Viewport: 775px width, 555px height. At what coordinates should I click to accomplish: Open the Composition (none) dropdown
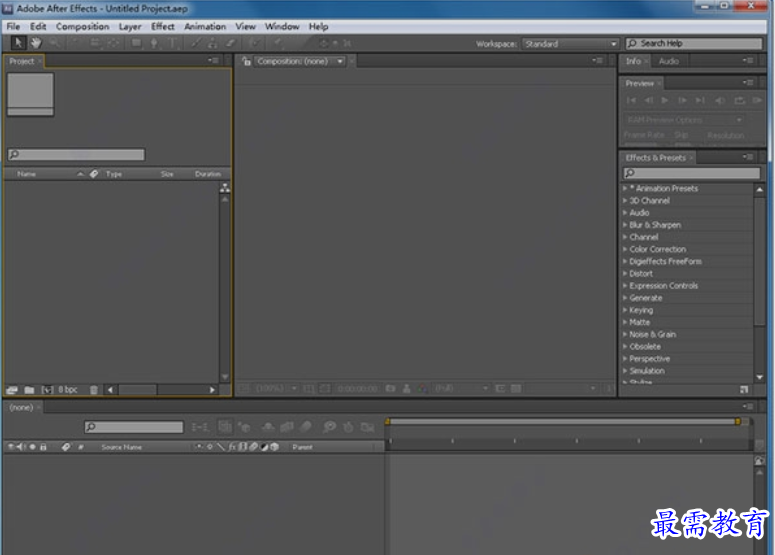click(x=300, y=61)
